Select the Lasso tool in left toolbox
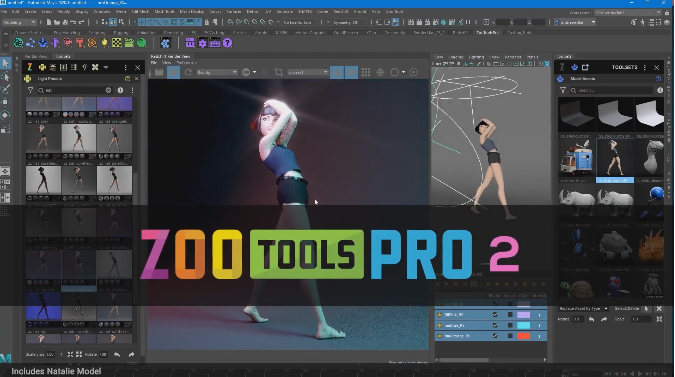Image resolution: width=675 pixels, height=377 pixels. pos(6,77)
